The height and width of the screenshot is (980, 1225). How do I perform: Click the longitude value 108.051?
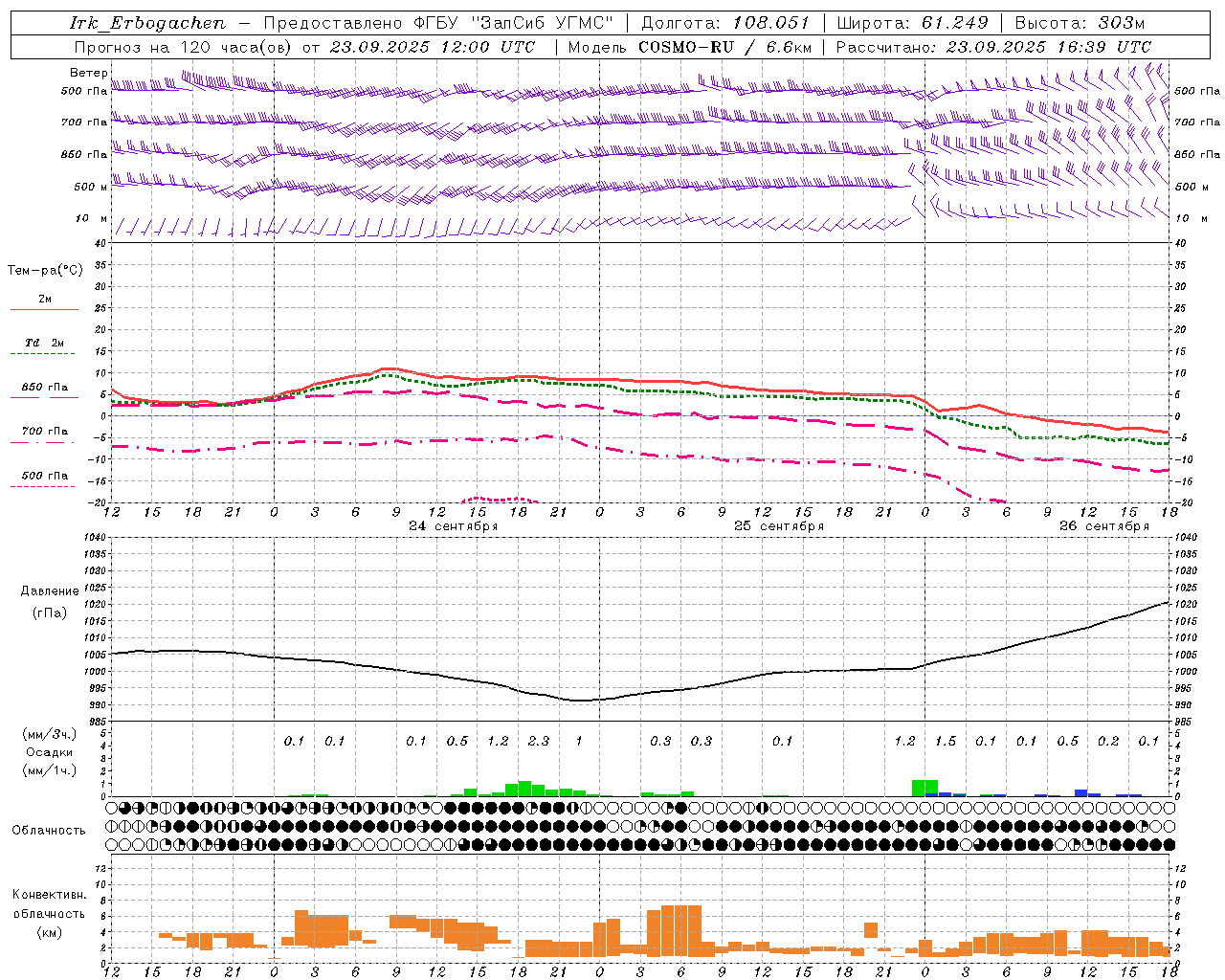[771, 23]
